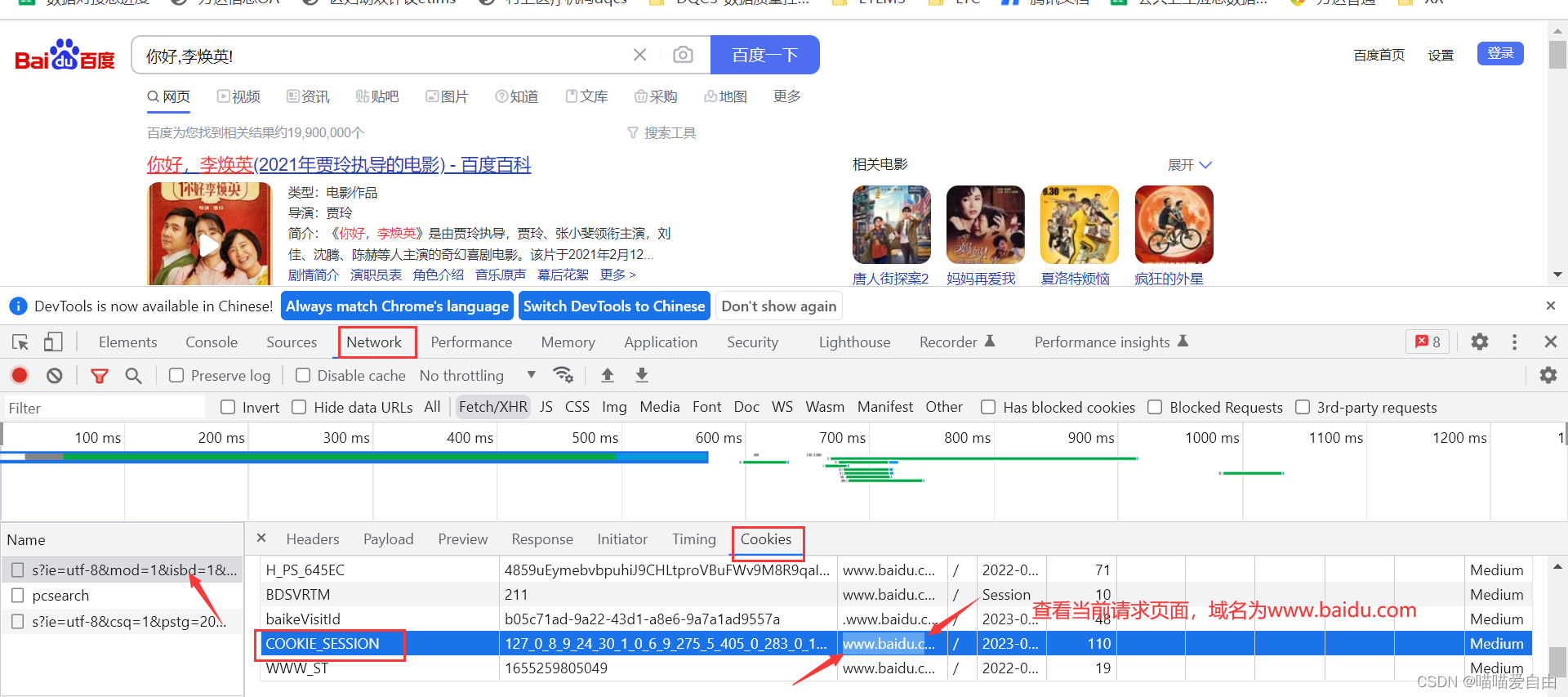The width and height of the screenshot is (1568, 697).
Task: Filter requests by JS type
Action: pyautogui.click(x=546, y=407)
